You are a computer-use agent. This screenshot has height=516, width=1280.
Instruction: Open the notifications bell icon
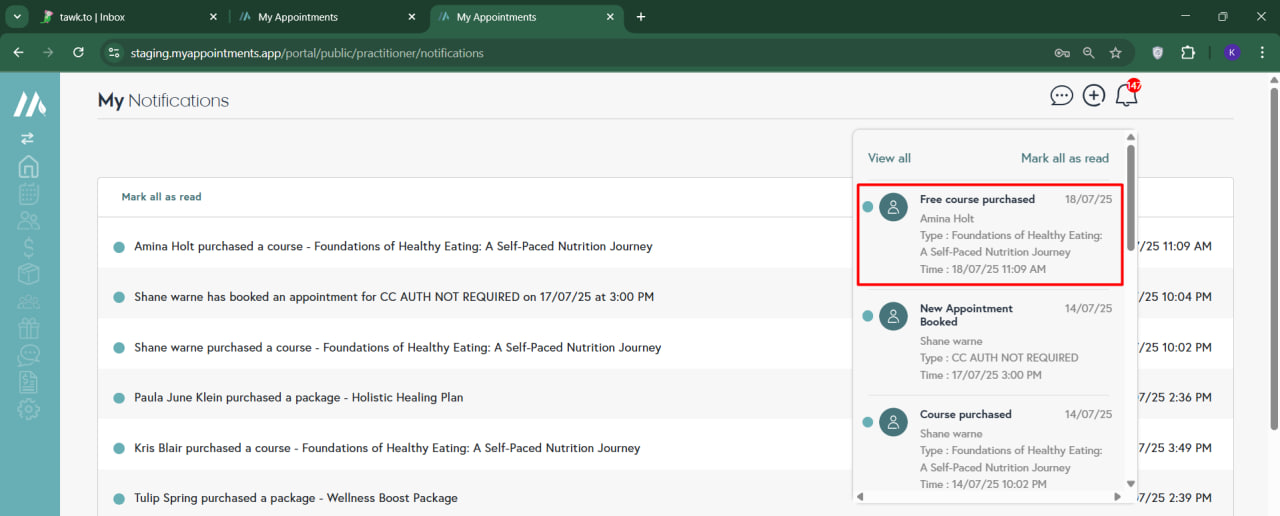point(1126,96)
